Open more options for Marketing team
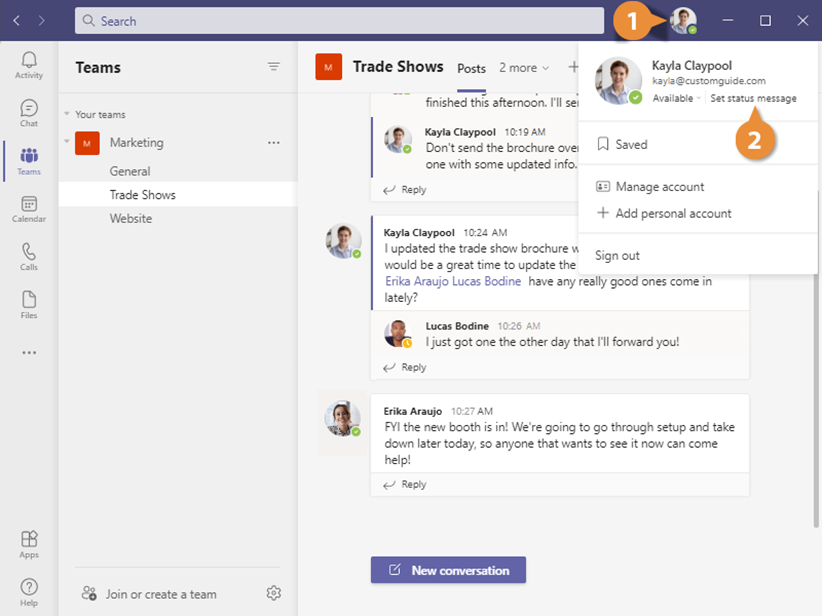This screenshot has height=616, width=822. pyautogui.click(x=274, y=143)
